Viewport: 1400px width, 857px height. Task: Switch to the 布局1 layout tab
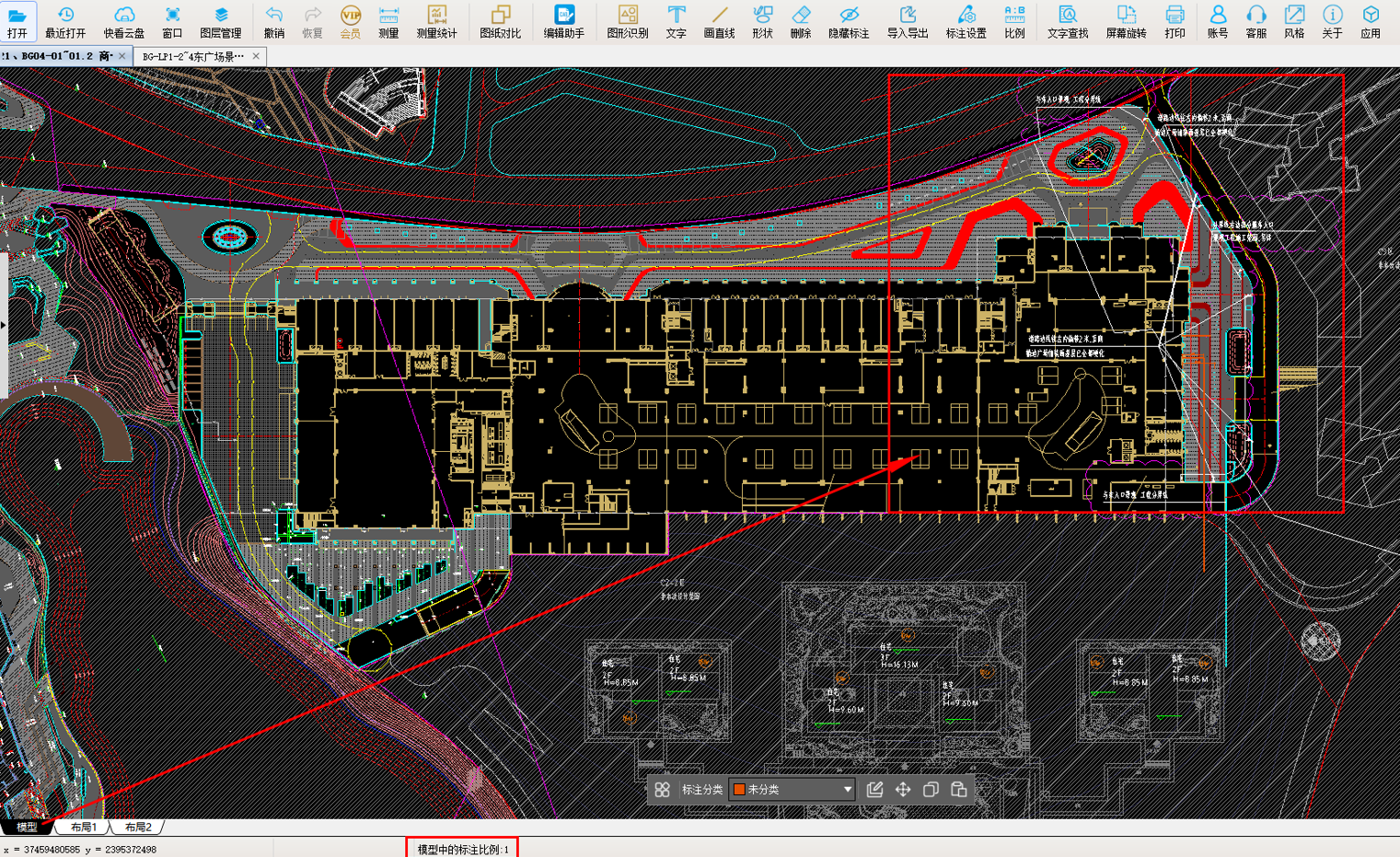coord(84,827)
